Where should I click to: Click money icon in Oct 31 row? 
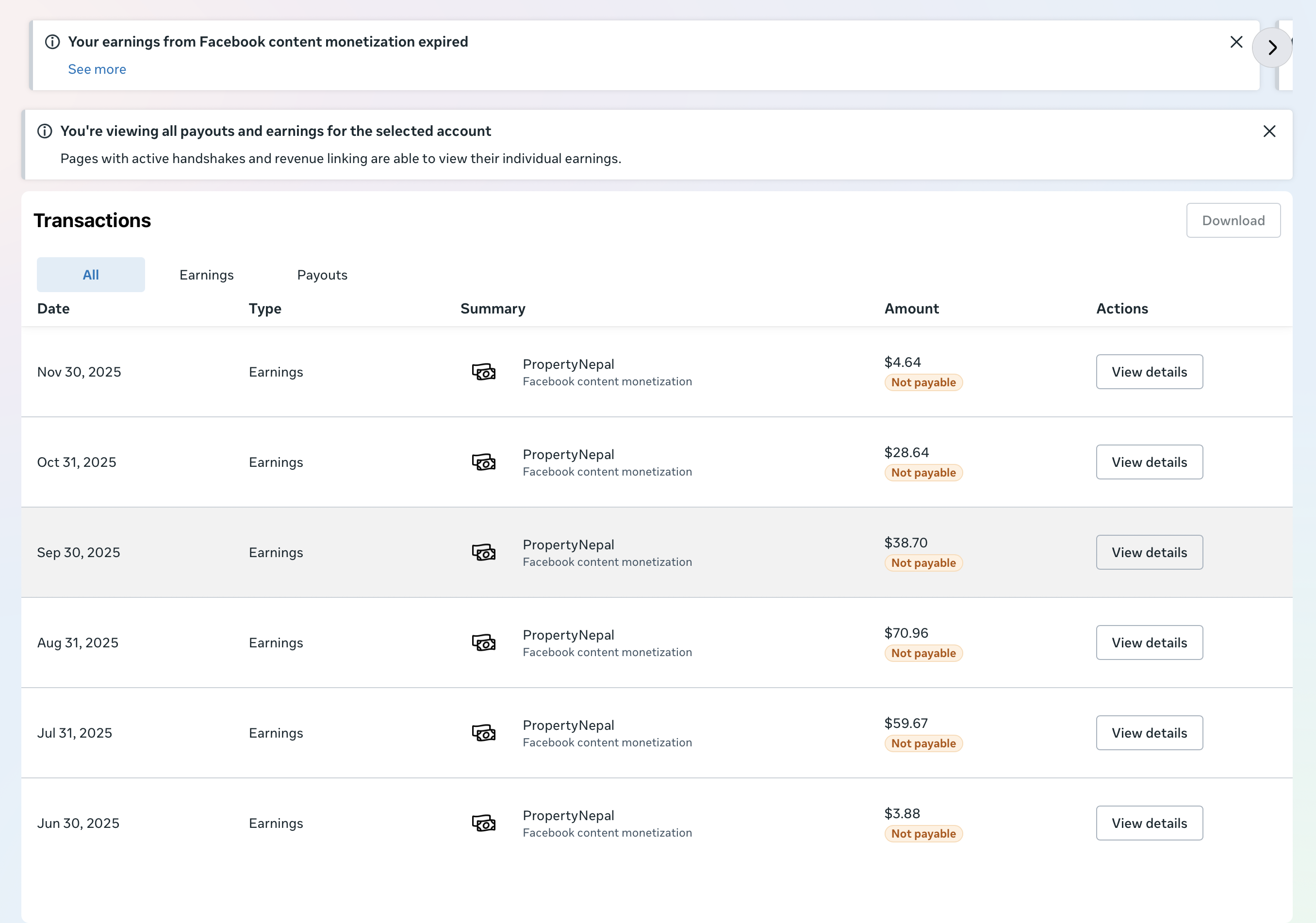coord(483,462)
